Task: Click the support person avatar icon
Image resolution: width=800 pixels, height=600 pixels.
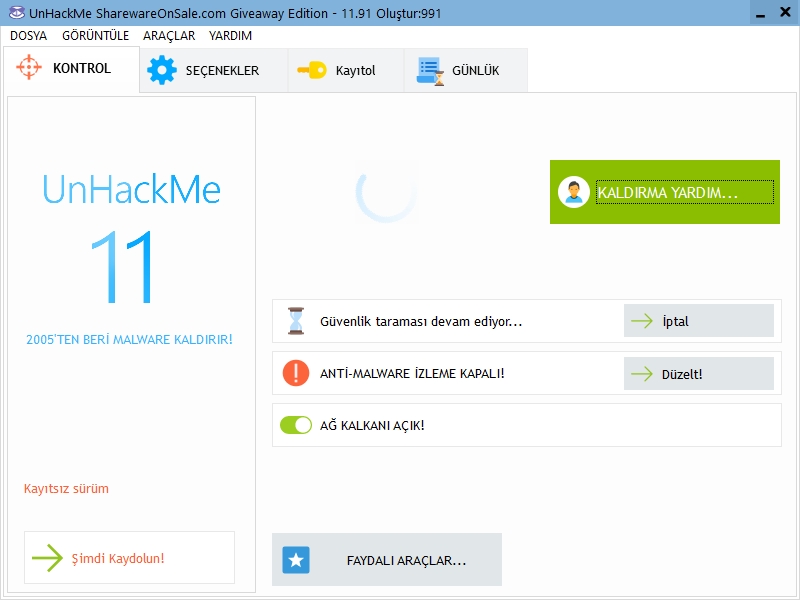Action: (573, 192)
